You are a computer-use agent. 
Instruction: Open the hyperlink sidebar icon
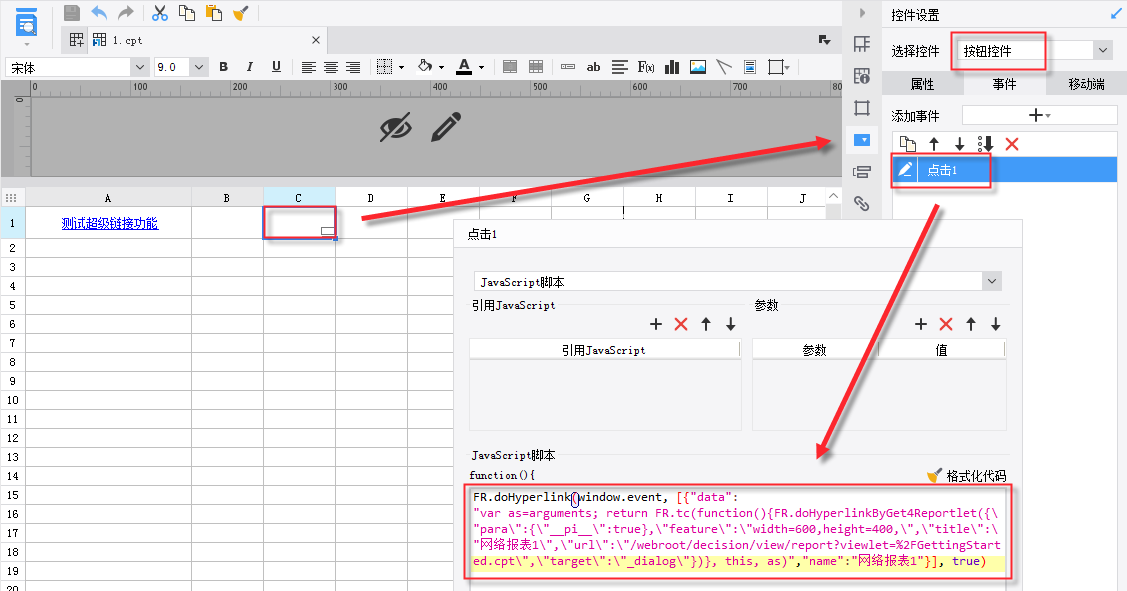[x=862, y=203]
